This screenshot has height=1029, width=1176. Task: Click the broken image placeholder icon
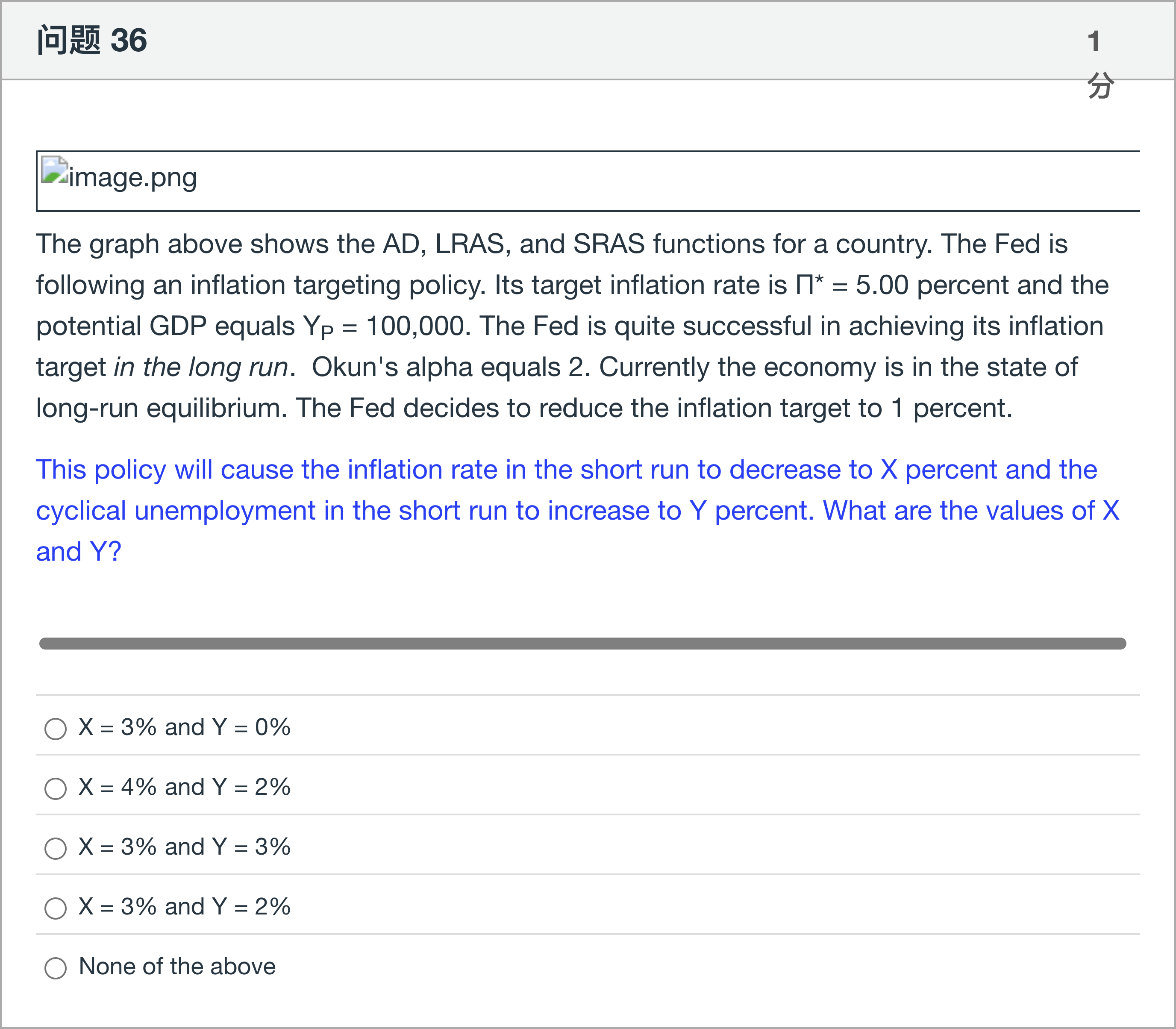click(55, 171)
